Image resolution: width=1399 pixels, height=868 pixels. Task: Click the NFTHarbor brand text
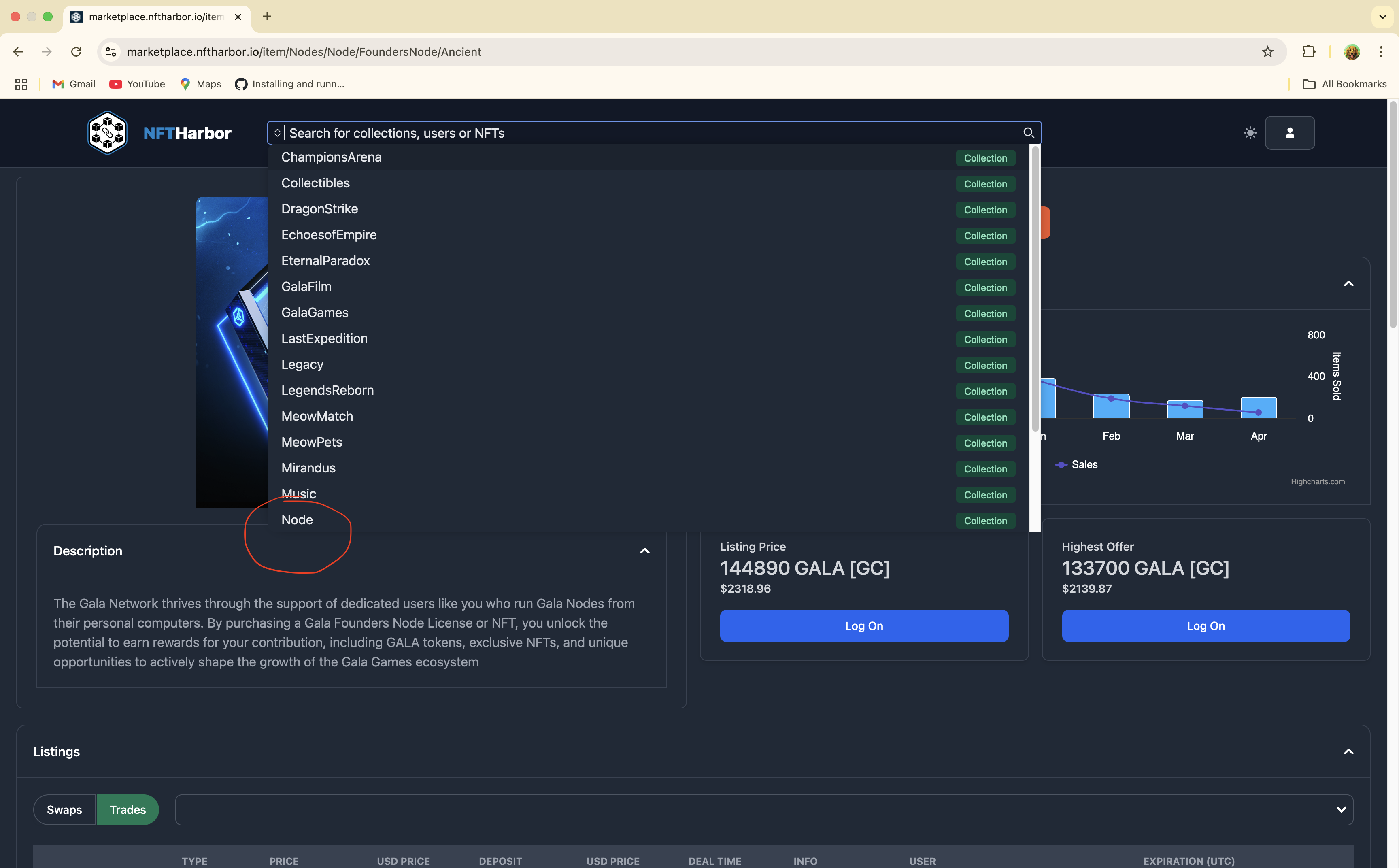coord(187,133)
